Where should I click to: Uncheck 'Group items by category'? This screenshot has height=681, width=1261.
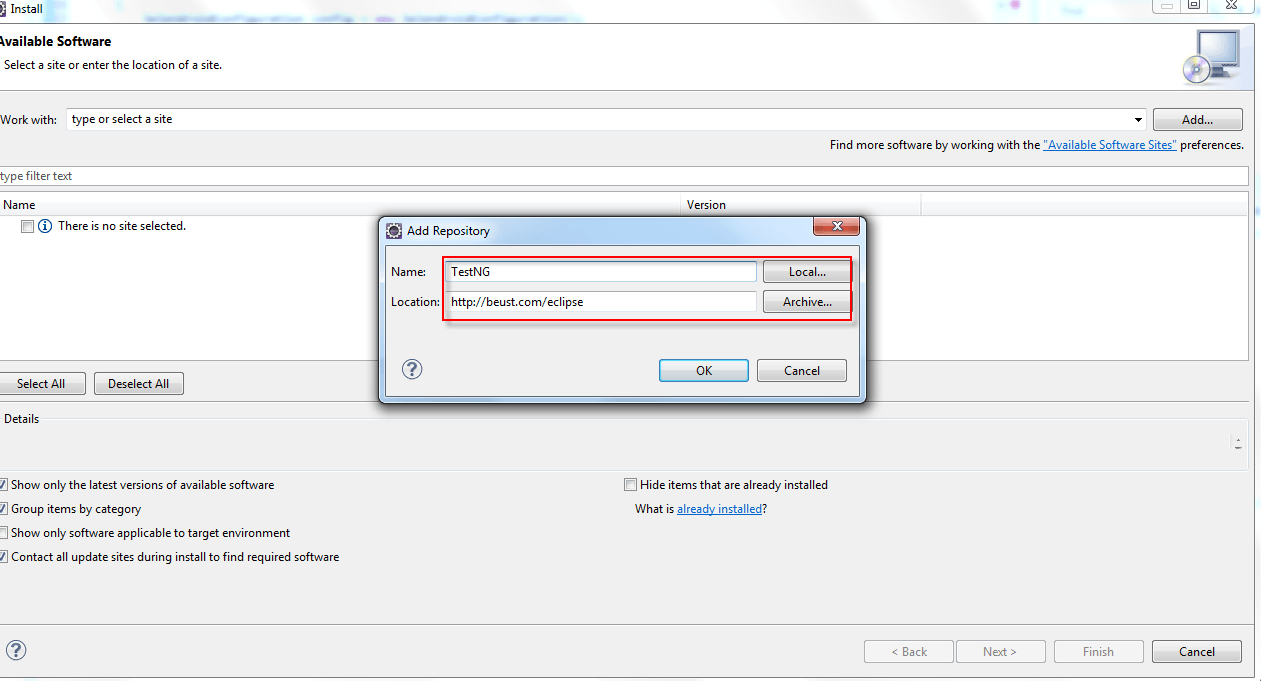[x=4, y=509]
